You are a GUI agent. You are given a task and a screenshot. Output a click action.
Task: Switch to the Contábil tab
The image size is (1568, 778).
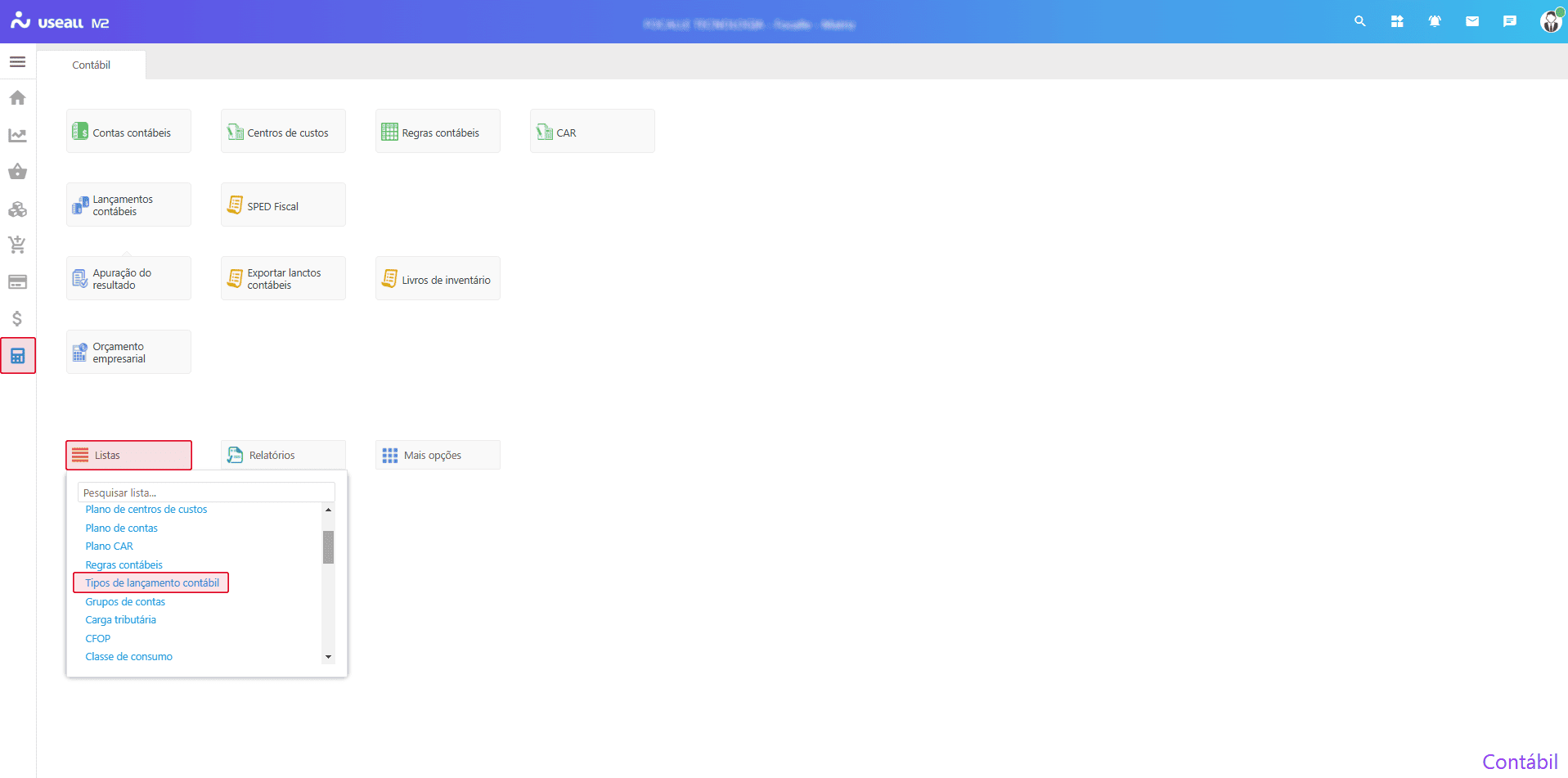(x=91, y=65)
